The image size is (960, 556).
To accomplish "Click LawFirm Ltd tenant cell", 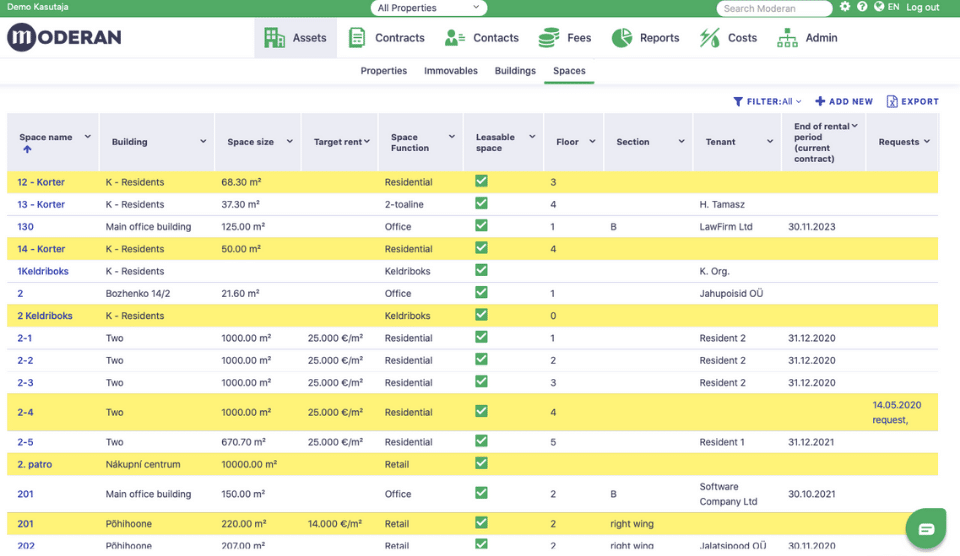I will [x=726, y=227].
